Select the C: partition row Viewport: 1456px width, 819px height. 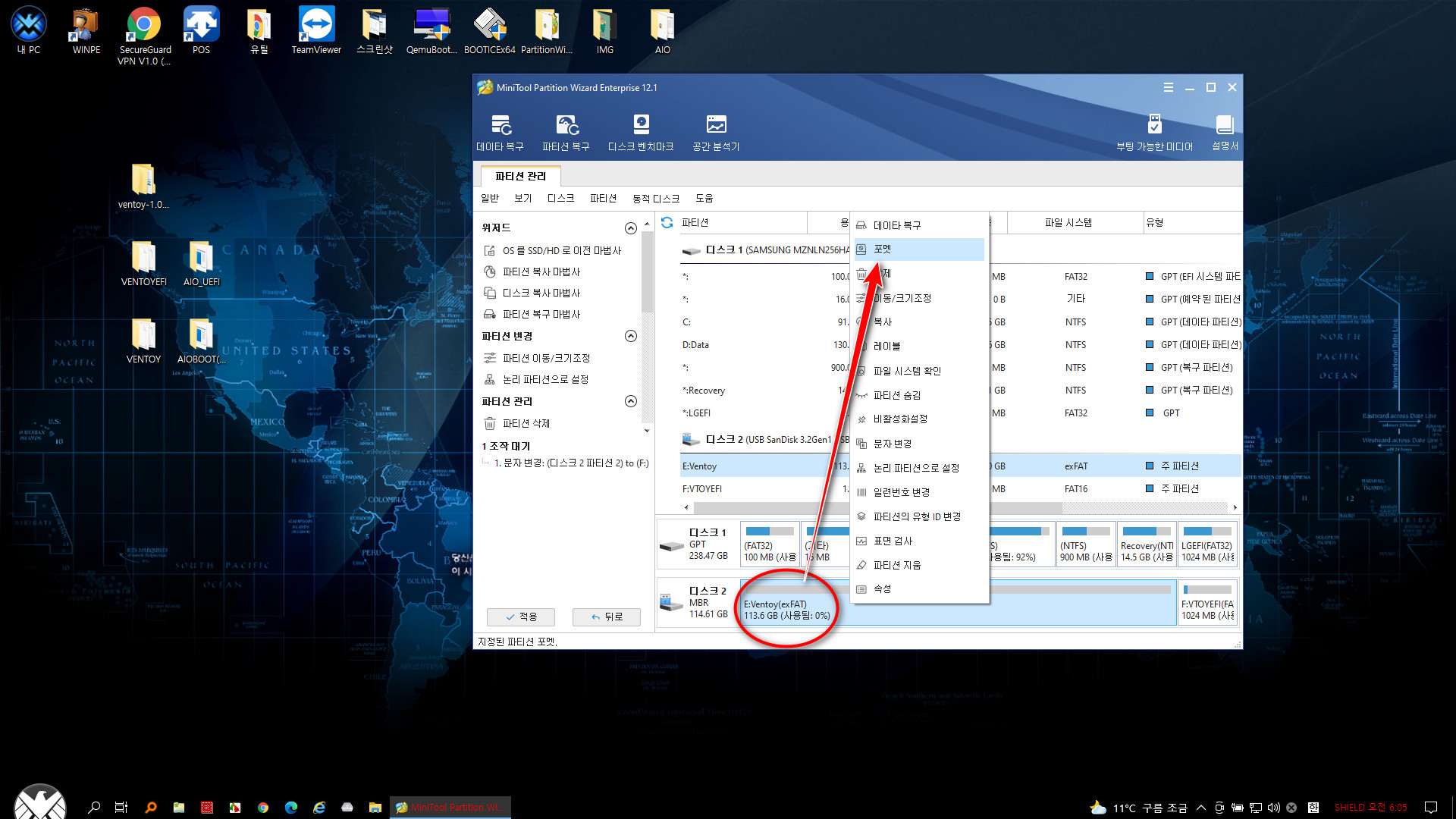coord(960,322)
